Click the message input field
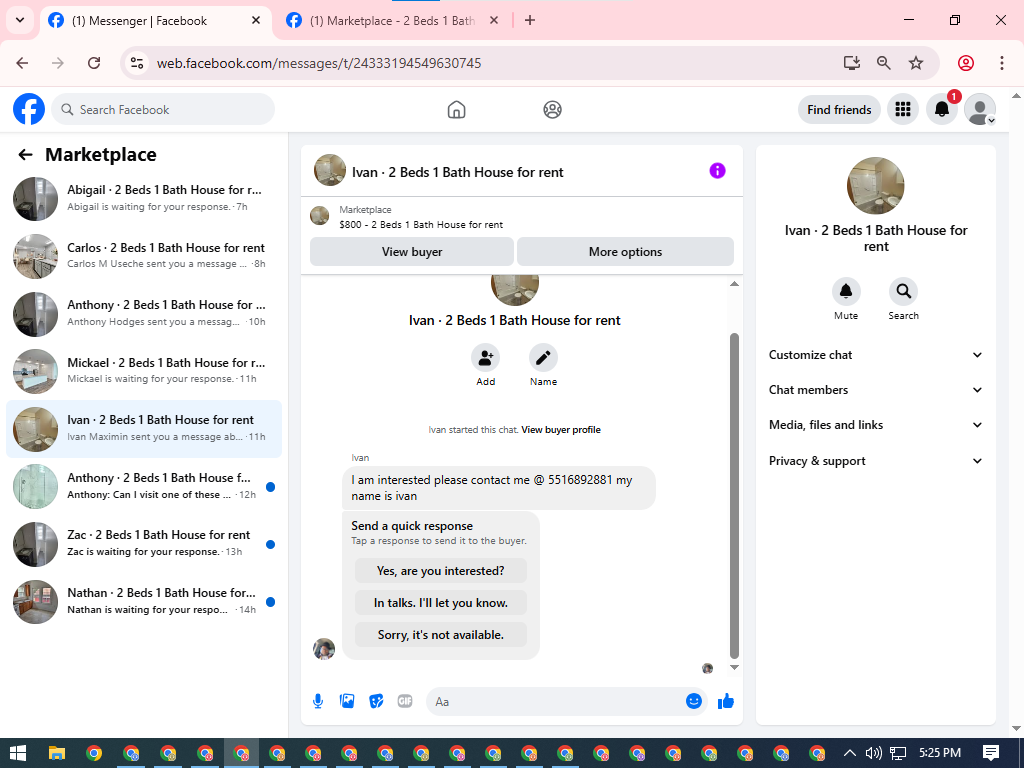The image size is (1024, 768). (x=555, y=701)
